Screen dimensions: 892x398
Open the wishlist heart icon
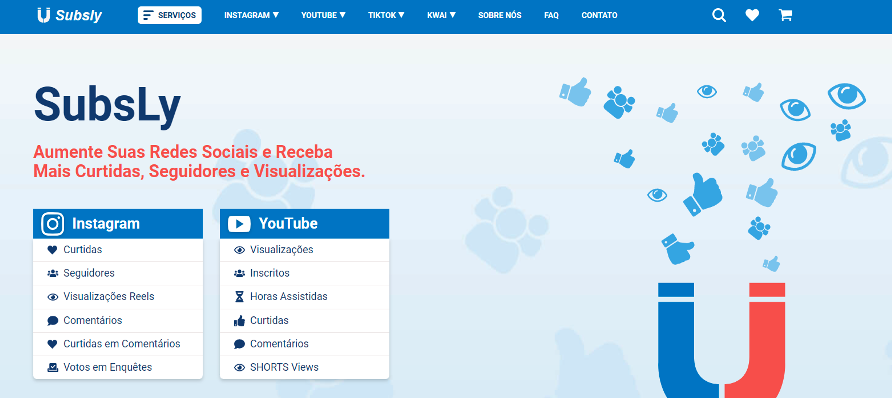pos(752,16)
